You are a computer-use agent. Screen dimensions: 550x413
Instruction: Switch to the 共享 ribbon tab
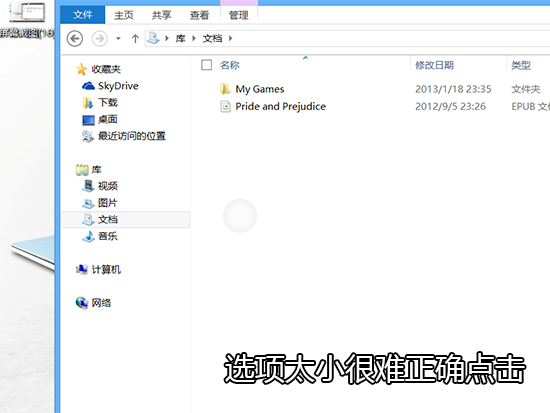click(161, 15)
